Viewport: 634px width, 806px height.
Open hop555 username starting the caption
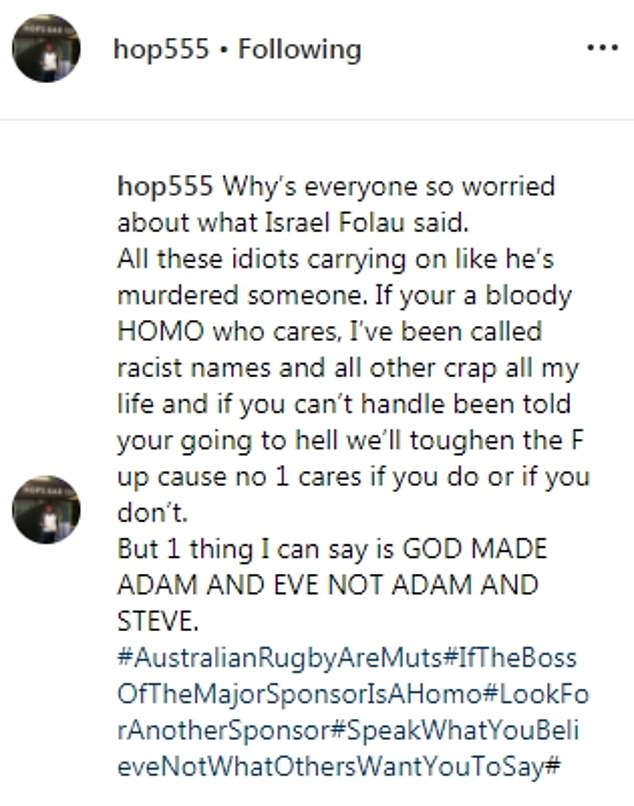[x=165, y=186]
